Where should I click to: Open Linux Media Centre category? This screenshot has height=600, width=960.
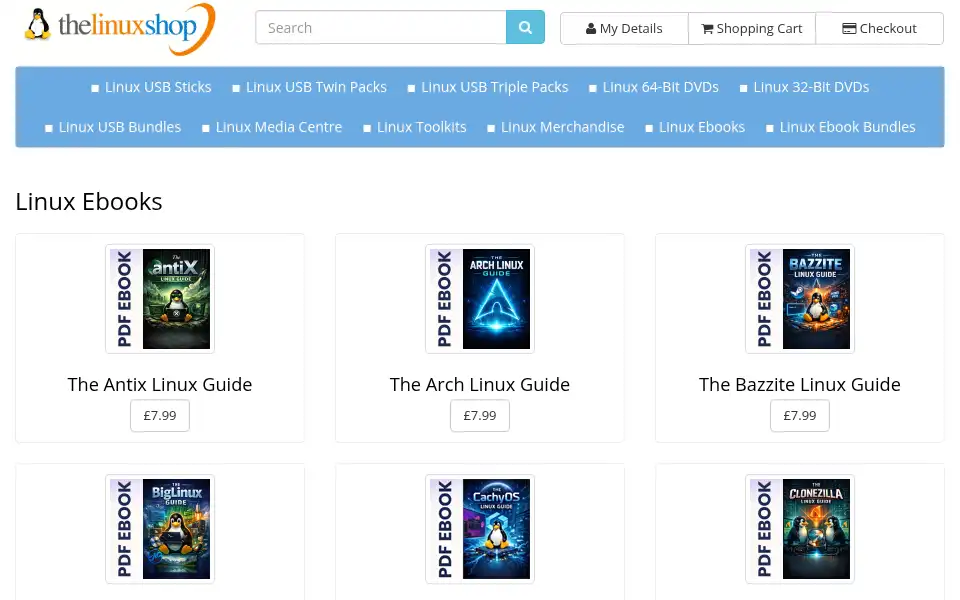279,127
